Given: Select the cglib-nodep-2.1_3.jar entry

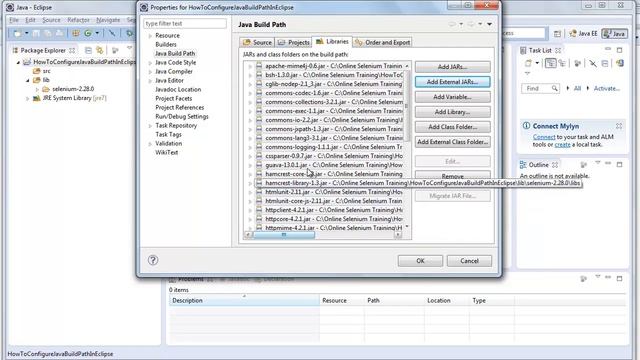Looking at the screenshot, I should [329, 84].
